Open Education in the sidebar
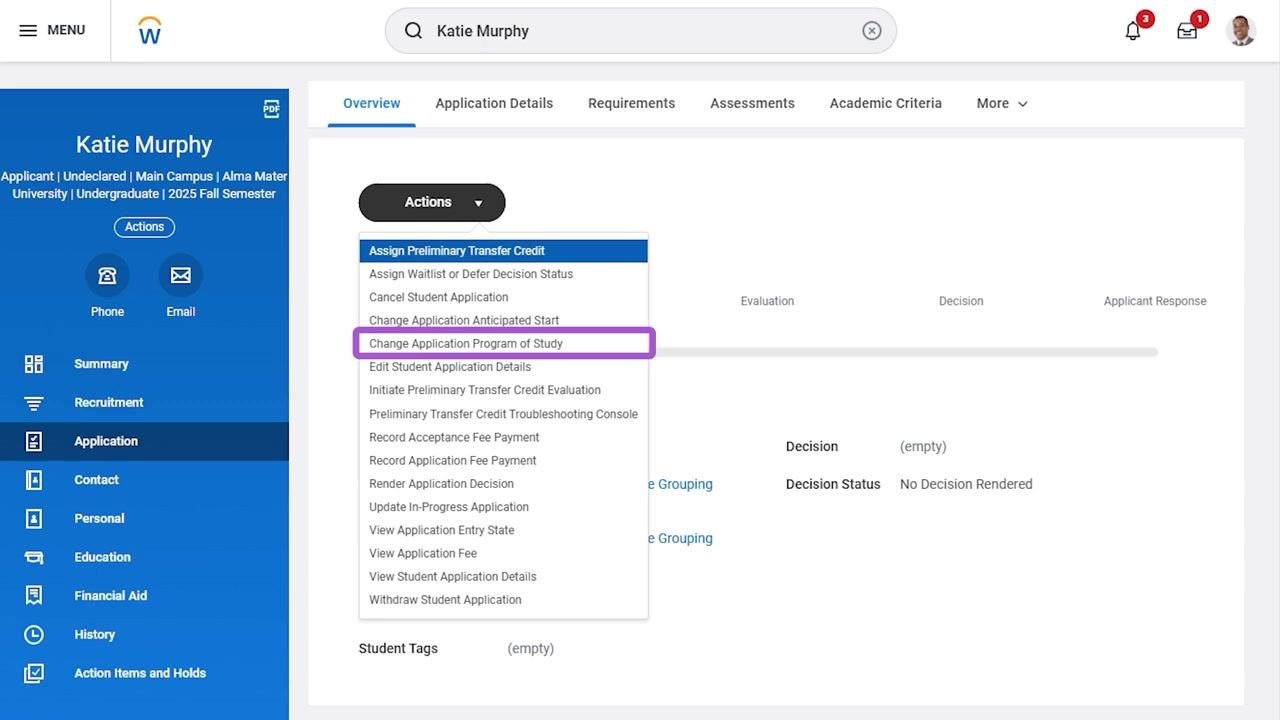This screenshot has height=720, width=1280. pos(144,557)
